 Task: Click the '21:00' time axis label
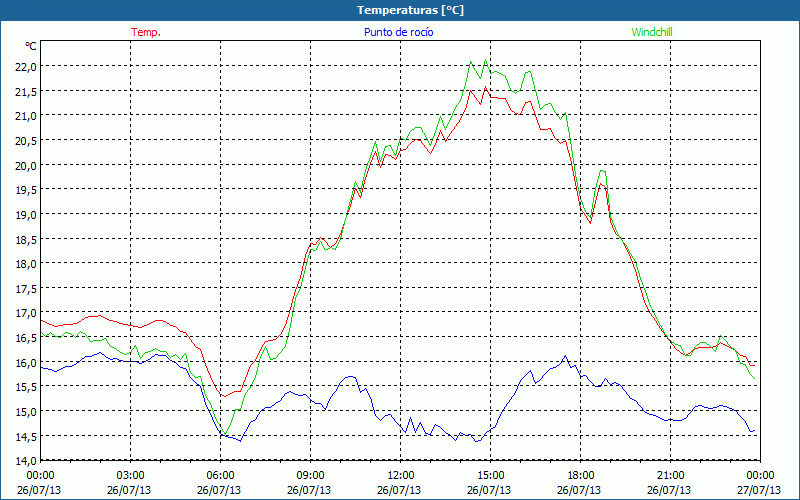[670, 475]
